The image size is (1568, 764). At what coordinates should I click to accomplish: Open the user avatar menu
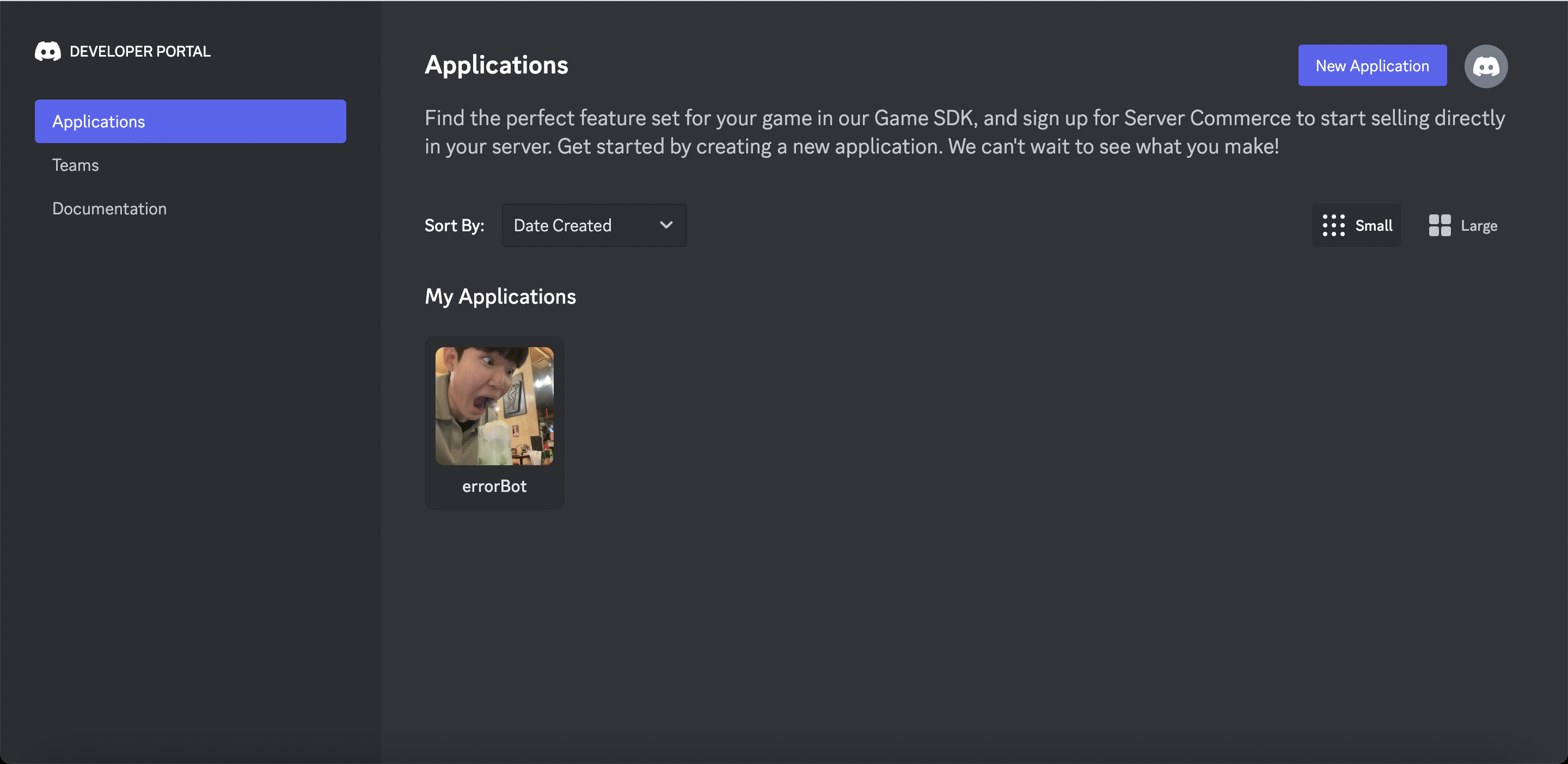point(1485,66)
